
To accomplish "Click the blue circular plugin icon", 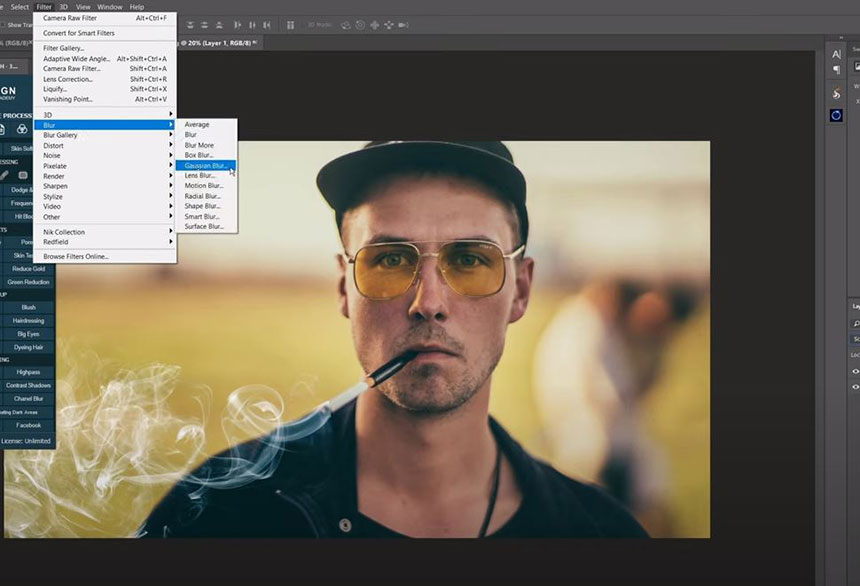I will coord(836,115).
